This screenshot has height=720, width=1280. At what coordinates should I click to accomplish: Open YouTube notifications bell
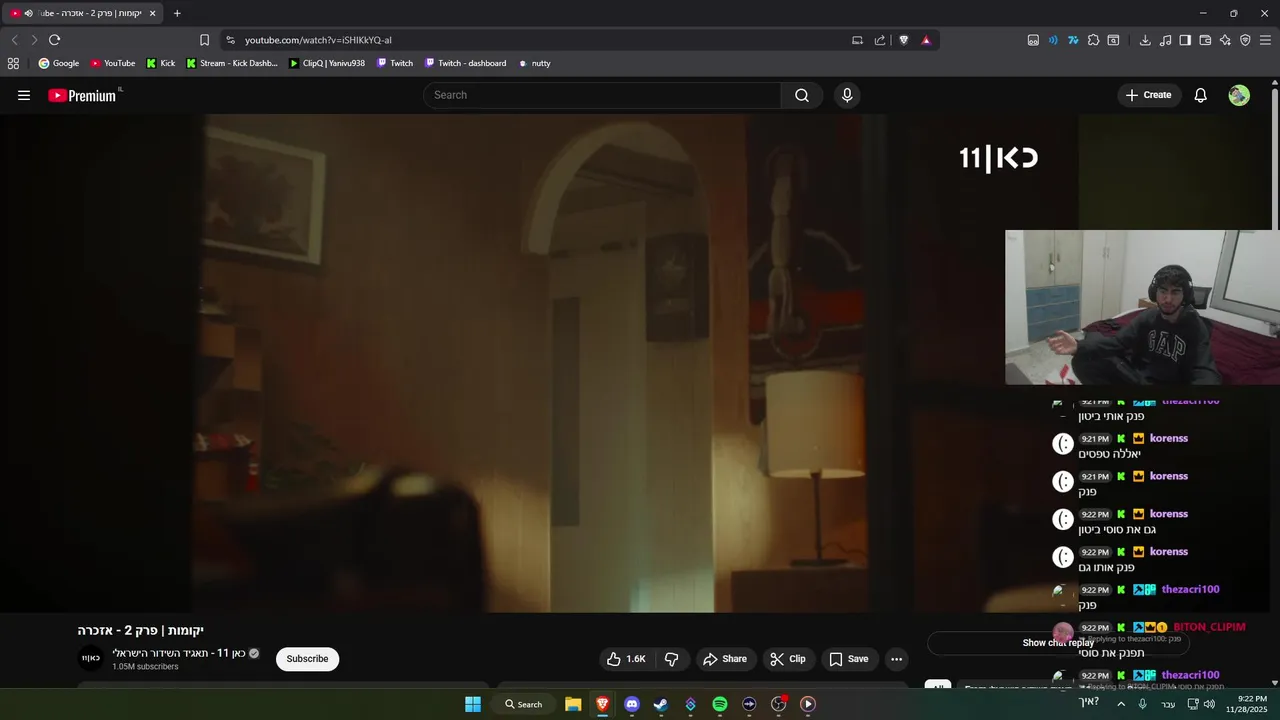tap(1200, 95)
